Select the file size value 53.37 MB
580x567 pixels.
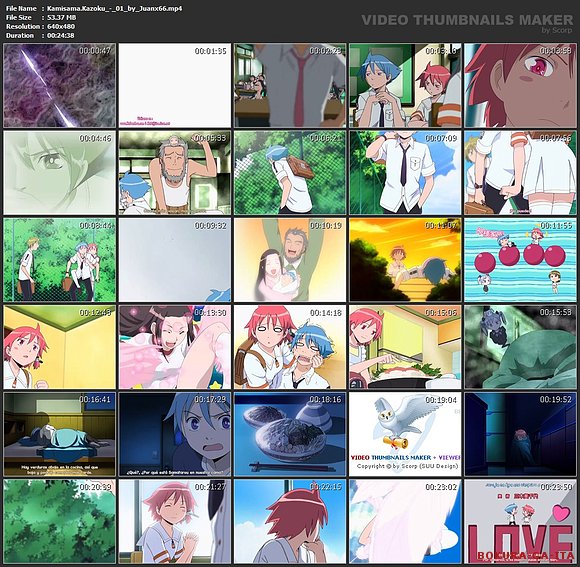point(62,17)
